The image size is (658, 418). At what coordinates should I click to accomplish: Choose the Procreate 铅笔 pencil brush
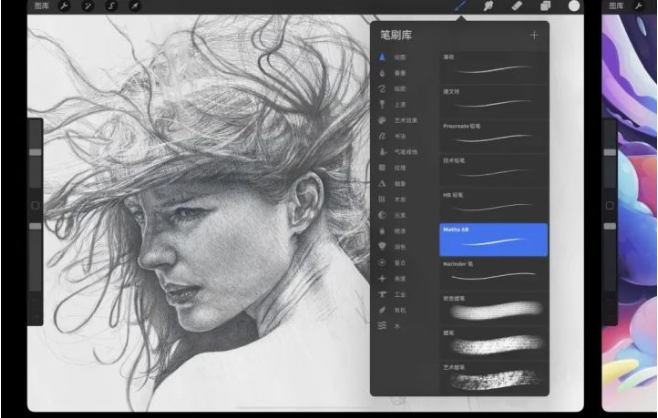click(x=494, y=136)
